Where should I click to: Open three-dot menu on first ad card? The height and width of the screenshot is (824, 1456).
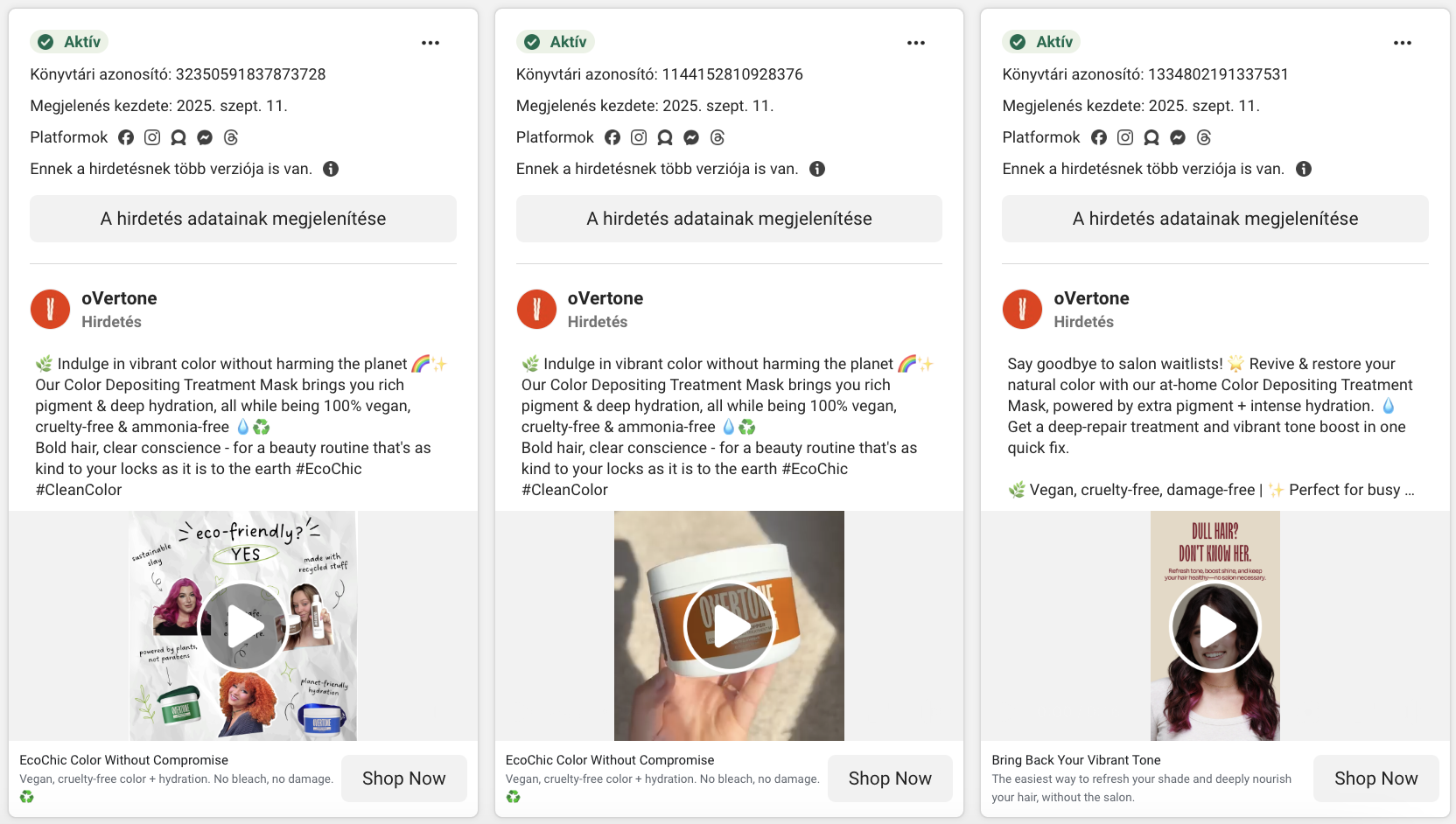(x=430, y=43)
